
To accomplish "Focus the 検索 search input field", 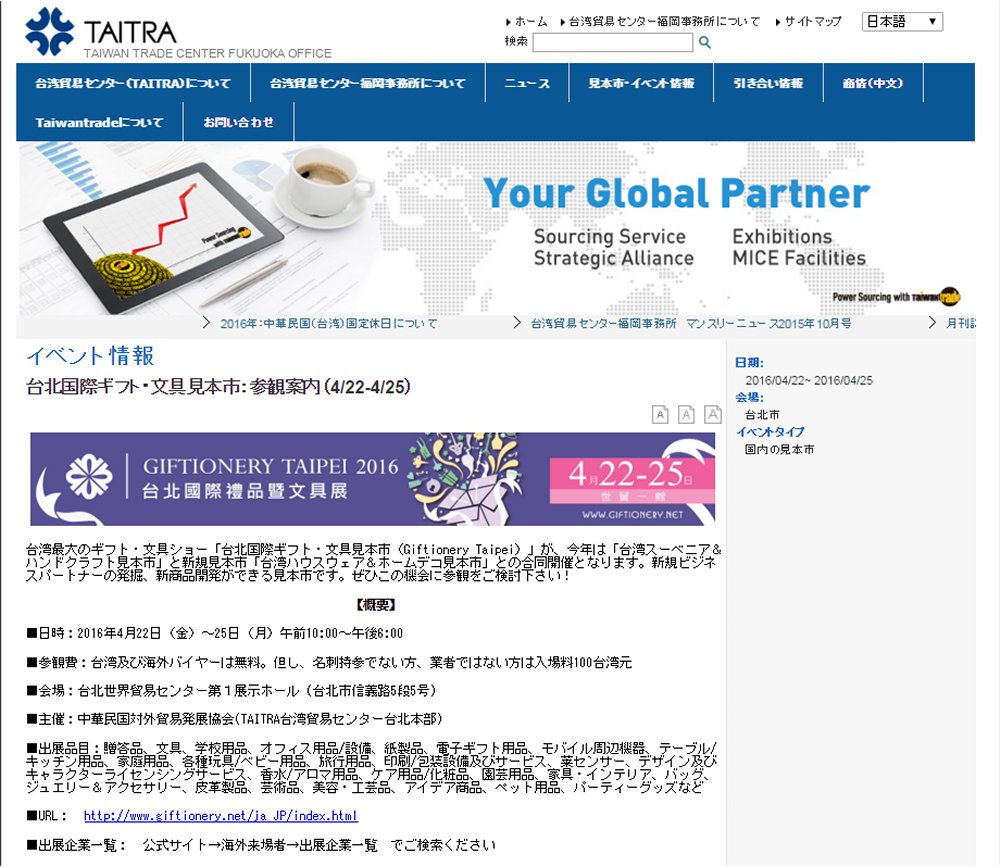I will [x=612, y=42].
